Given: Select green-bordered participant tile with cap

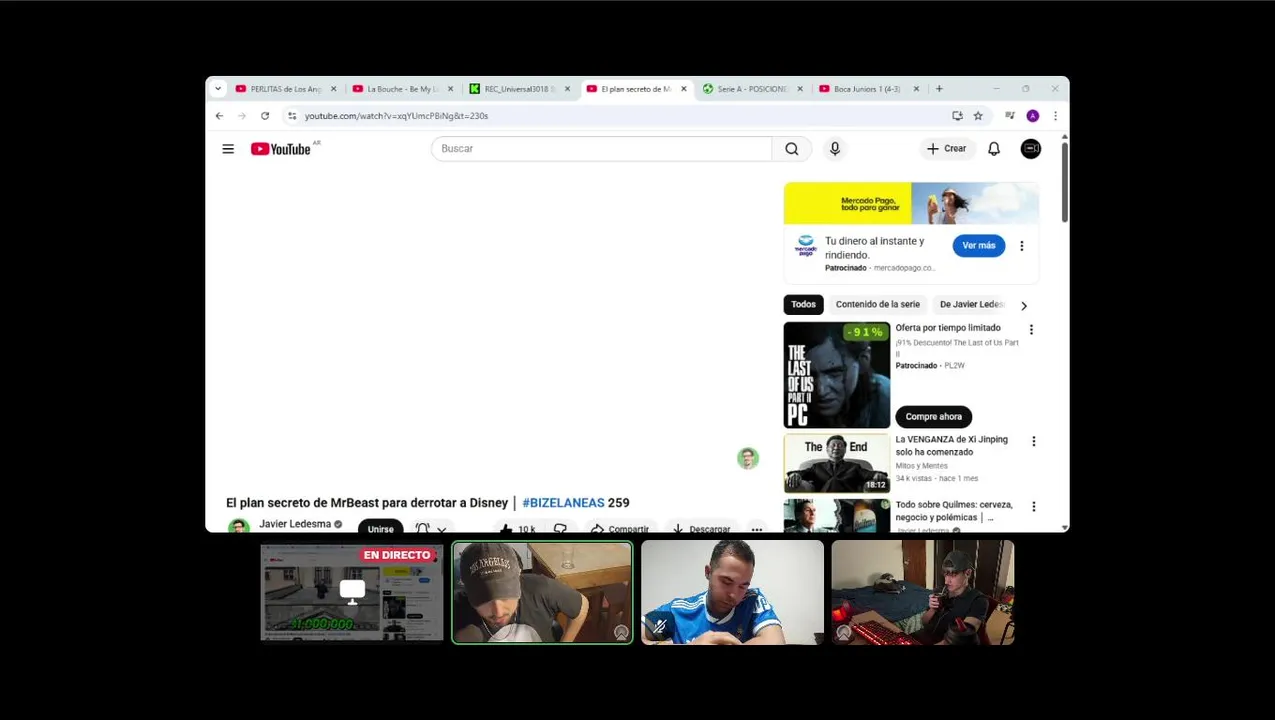Looking at the screenshot, I should click(x=542, y=592).
